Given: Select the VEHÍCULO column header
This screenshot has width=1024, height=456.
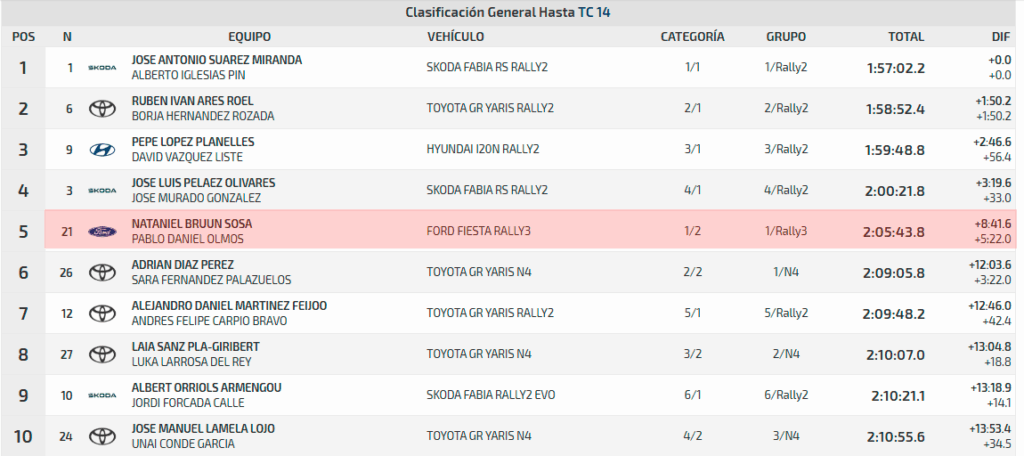Looking at the screenshot, I should click(455, 37).
